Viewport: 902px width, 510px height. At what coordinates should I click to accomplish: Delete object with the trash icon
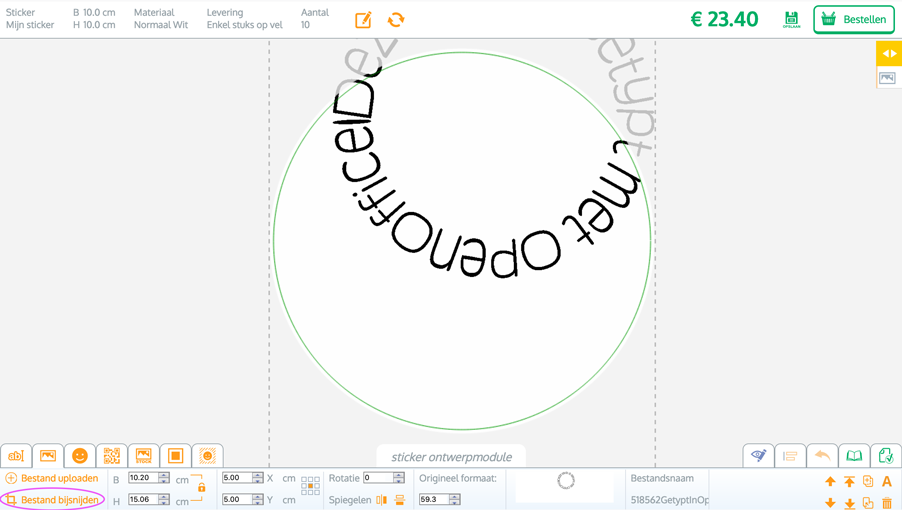887,503
